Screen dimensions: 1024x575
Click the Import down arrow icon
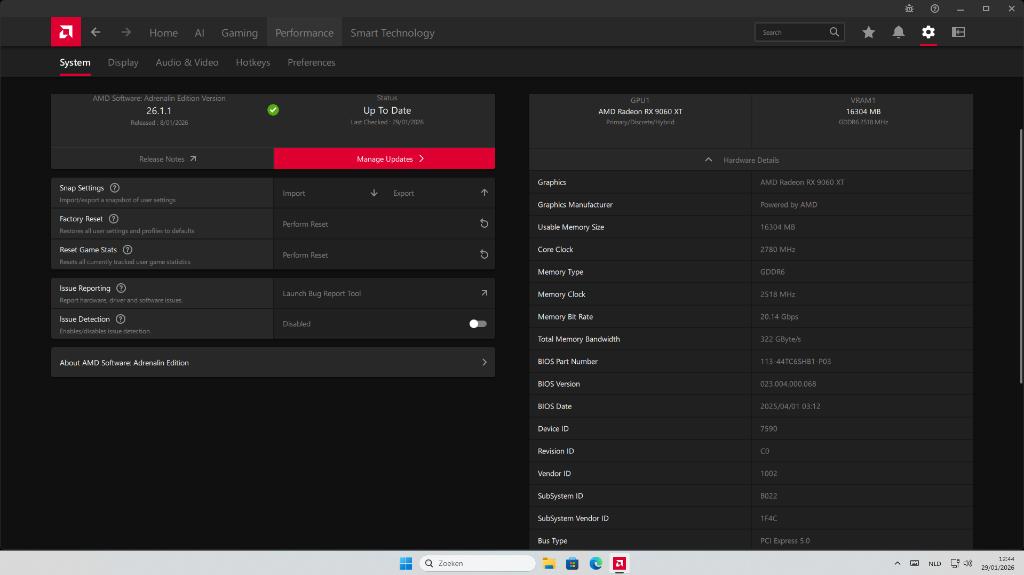[x=374, y=193]
